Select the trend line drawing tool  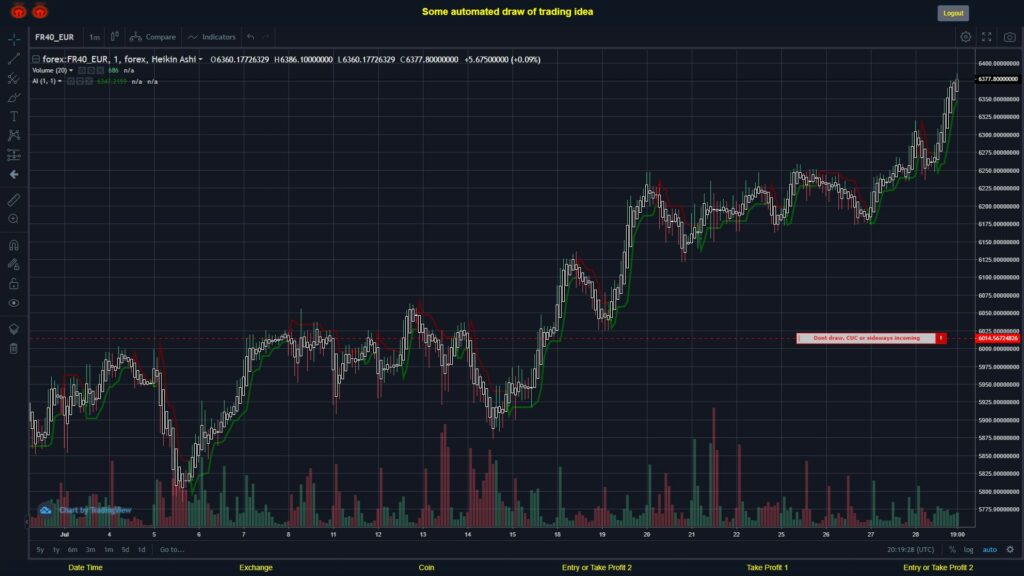pos(14,59)
